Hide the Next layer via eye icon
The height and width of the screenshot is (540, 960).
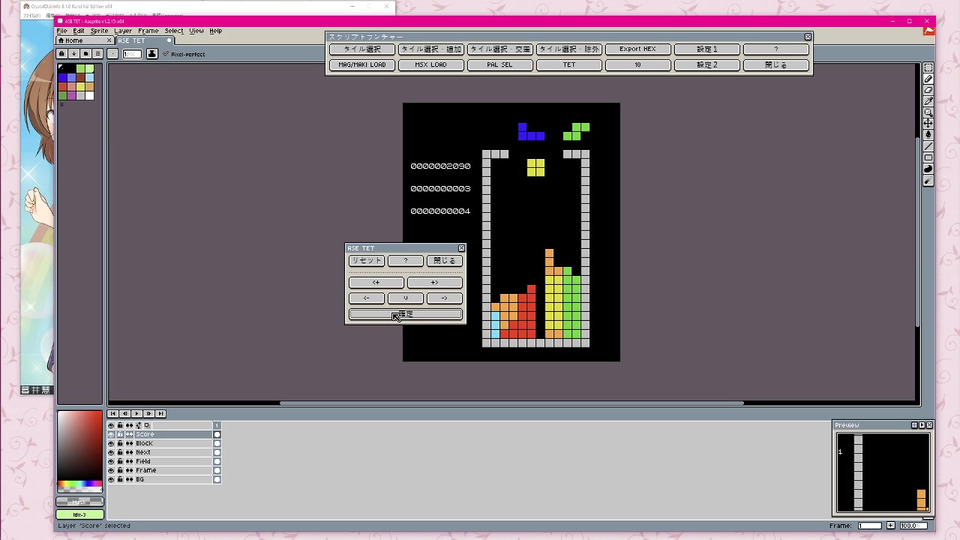111,452
